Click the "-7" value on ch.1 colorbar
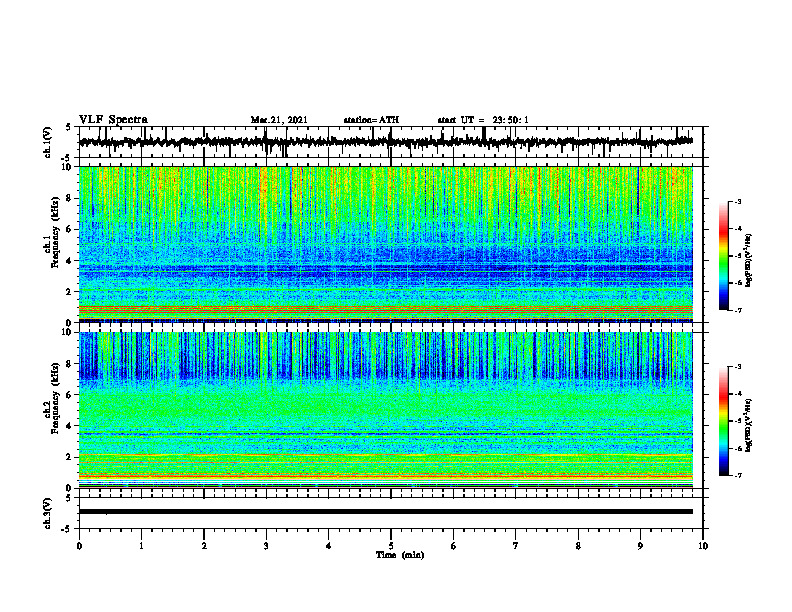This screenshot has width=792, height=612. (738, 310)
